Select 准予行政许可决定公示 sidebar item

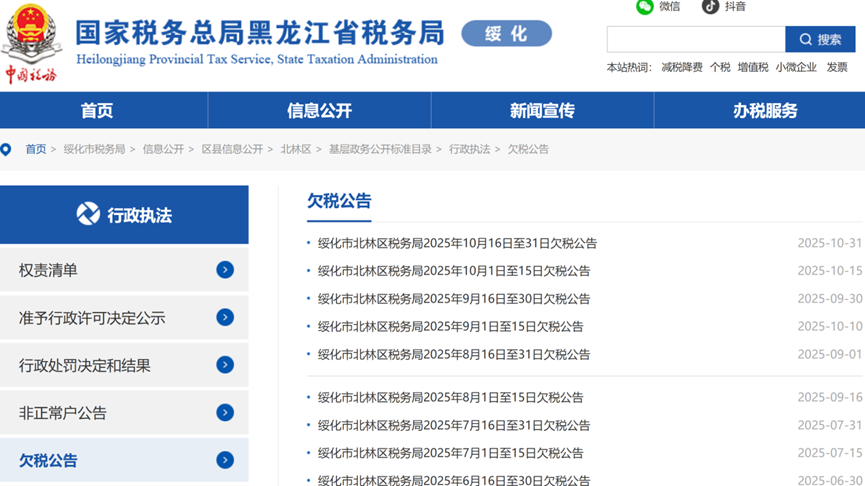(124, 317)
